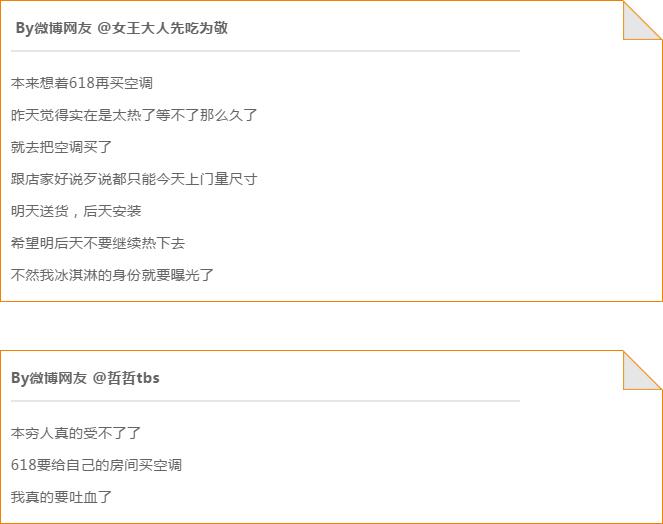
Task: Click the divider under the second card header
Action: (x=266, y=401)
